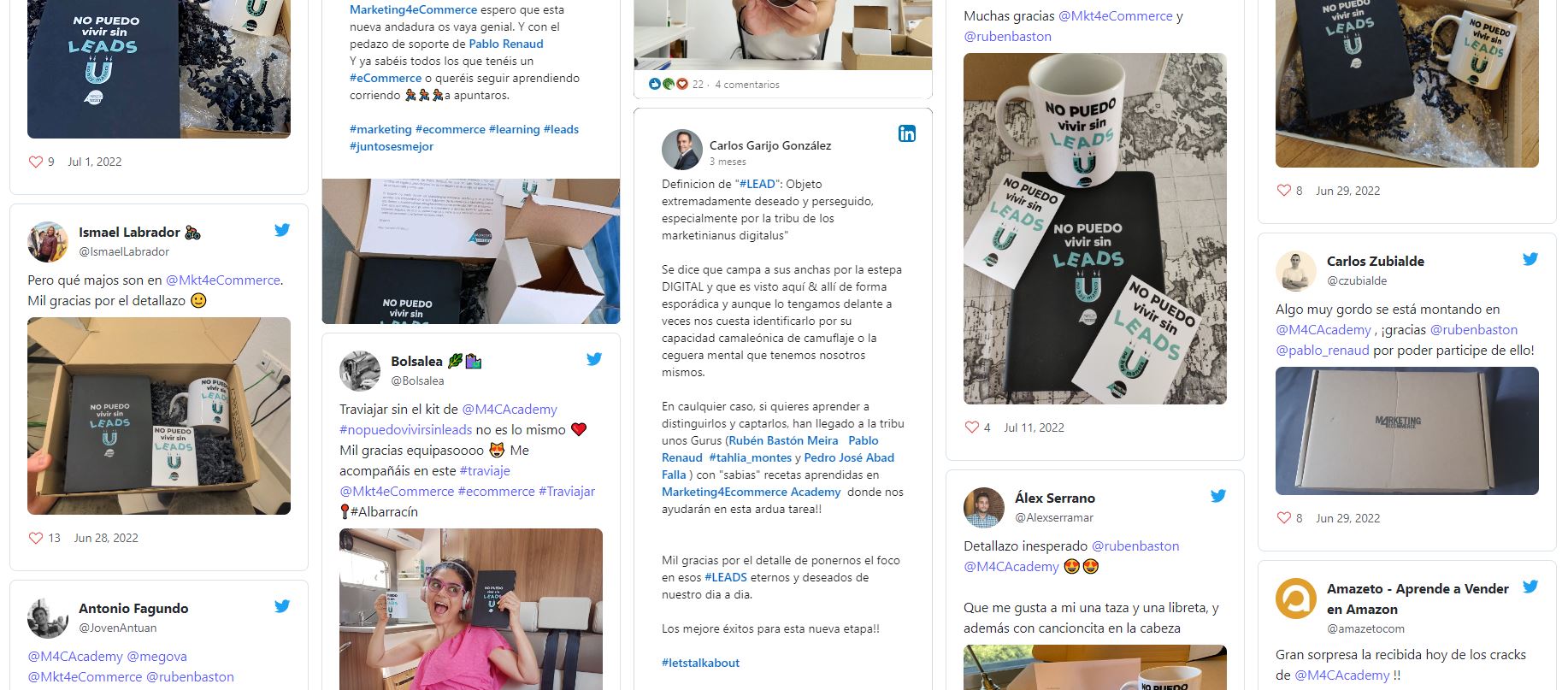View the 4 comentarios on LinkedIn post
This screenshot has height=690, width=1568.
pyautogui.click(x=747, y=85)
